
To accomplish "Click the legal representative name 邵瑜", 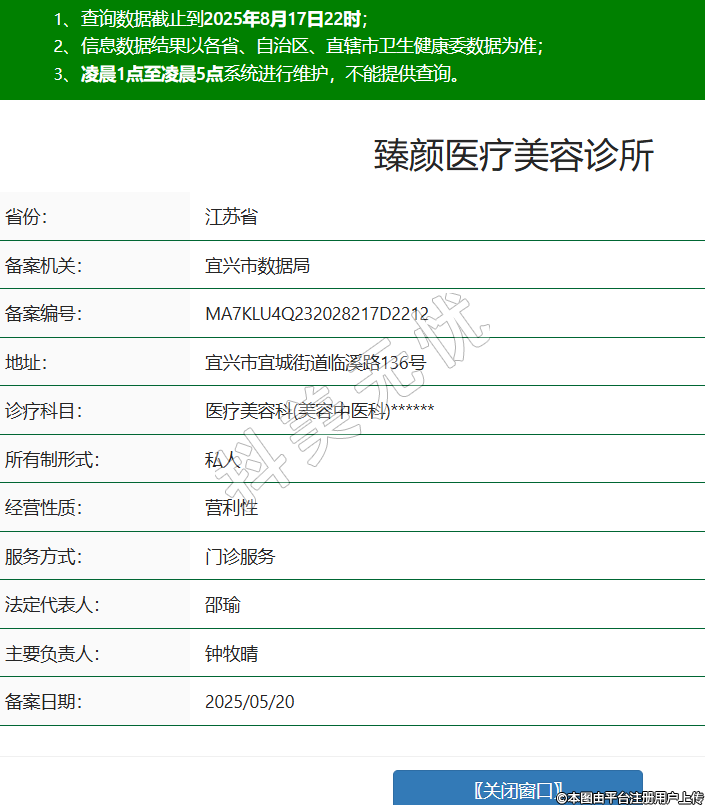I will click(x=222, y=605).
